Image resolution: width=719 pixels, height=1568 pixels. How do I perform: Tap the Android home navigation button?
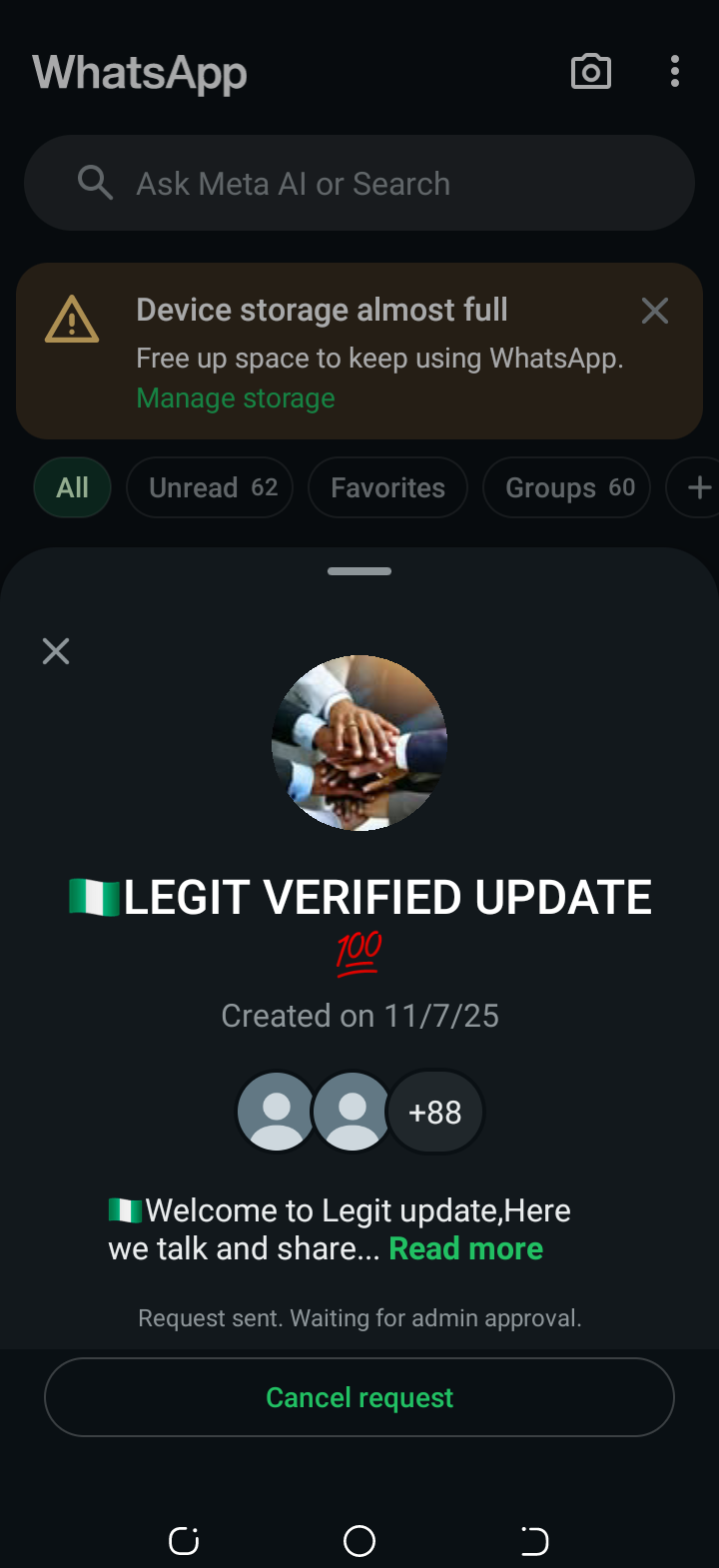[359, 1541]
